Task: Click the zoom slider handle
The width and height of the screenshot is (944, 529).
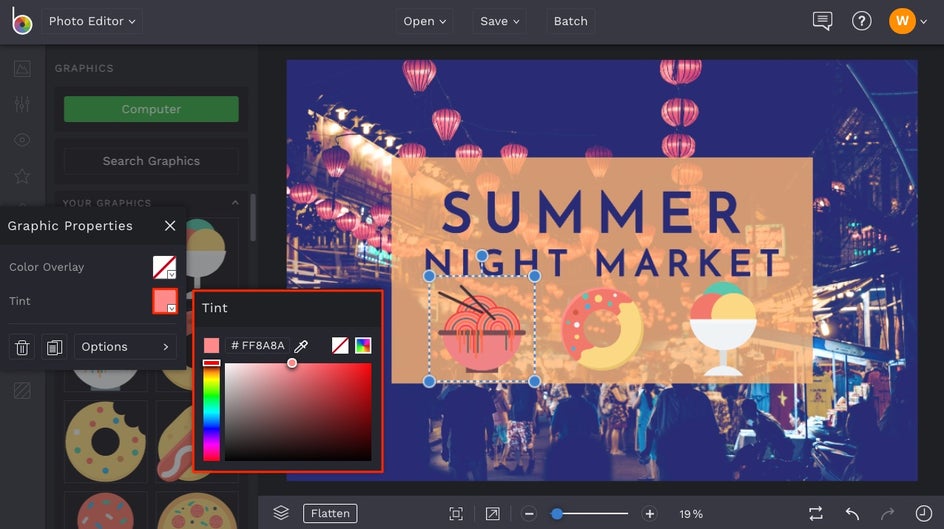Action: point(557,513)
